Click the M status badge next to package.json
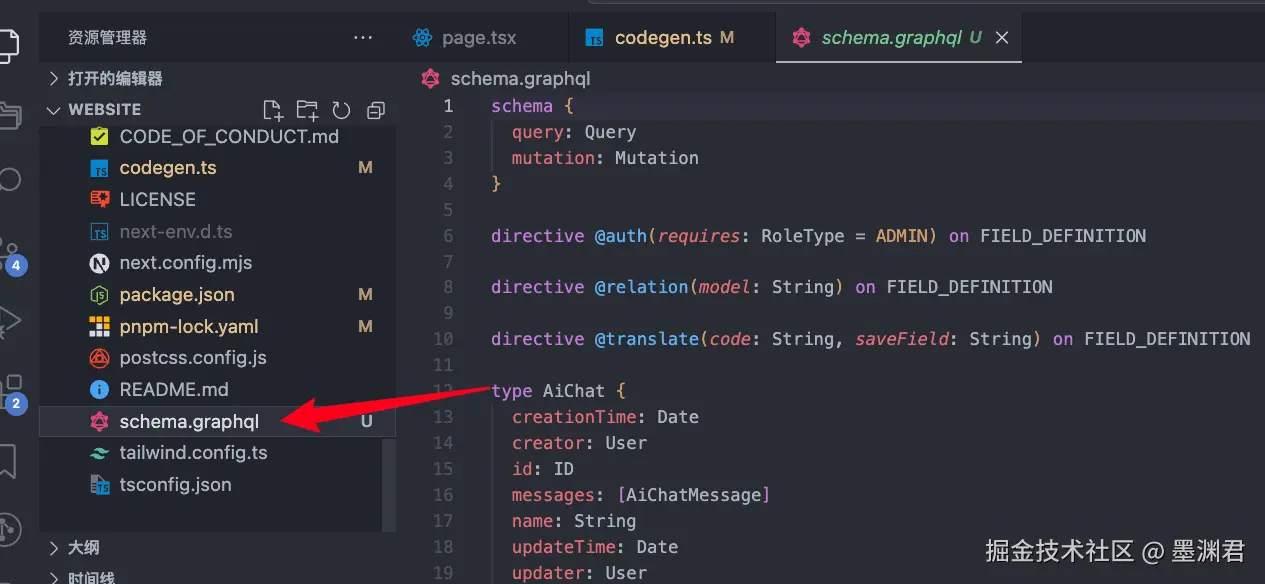The image size is (1265, 584). coord(365,295)
